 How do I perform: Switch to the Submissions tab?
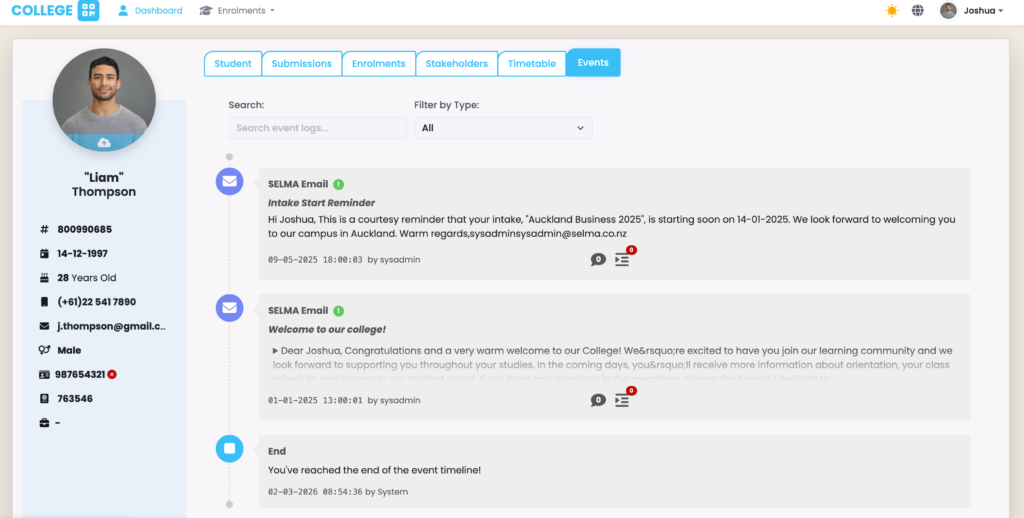pyautogui.click(x=301, y=63)
